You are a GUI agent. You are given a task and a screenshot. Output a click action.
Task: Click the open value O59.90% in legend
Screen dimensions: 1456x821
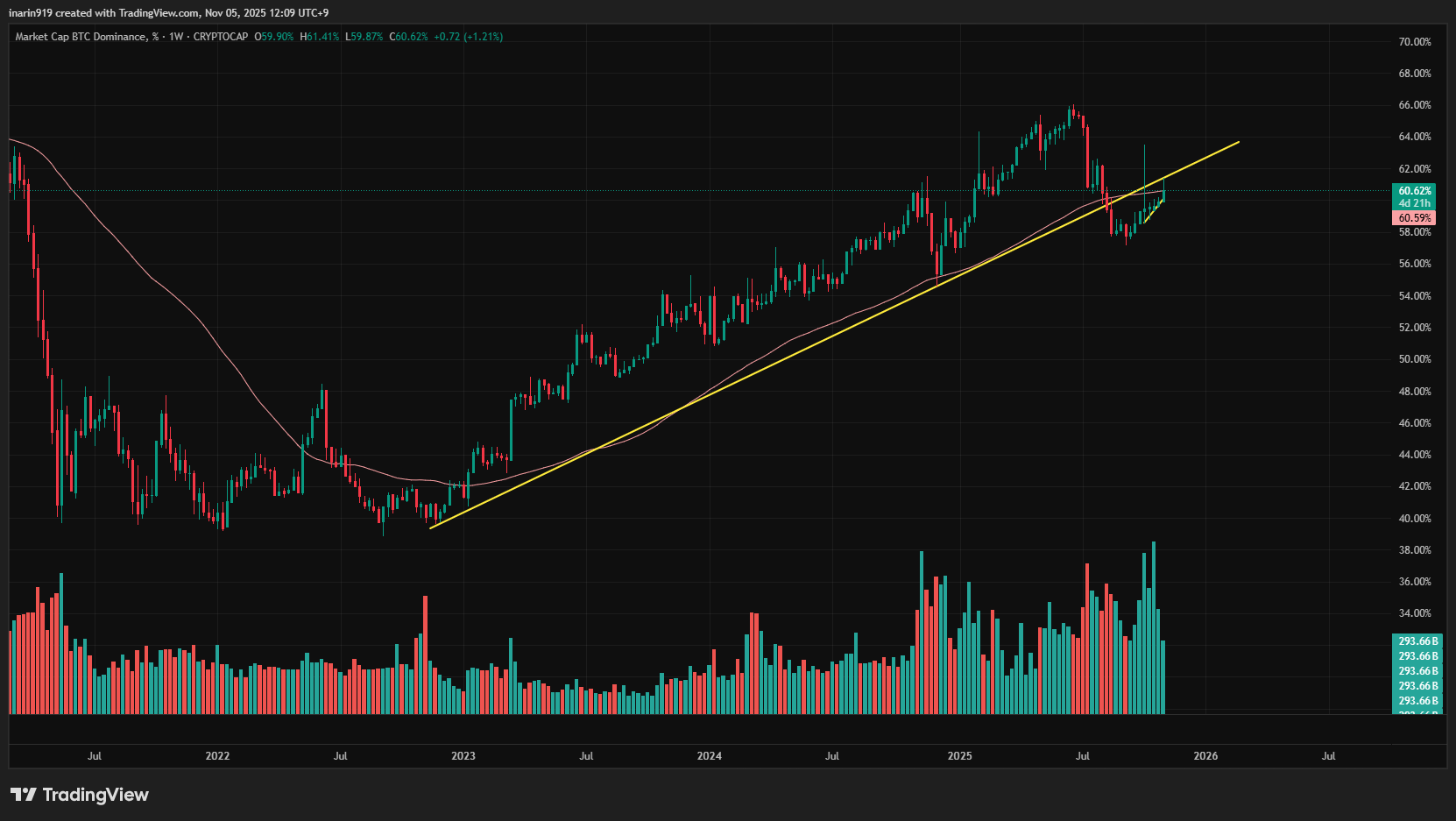tap(274, 37)
